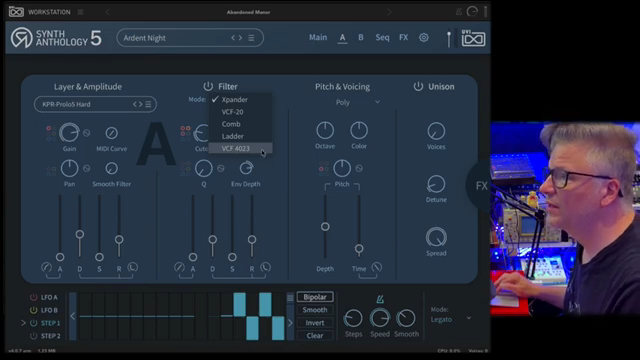This screenshot has width=640, height=360.
Task: Open preset menu for Ardent Night
Action: (x=251, y=38)
